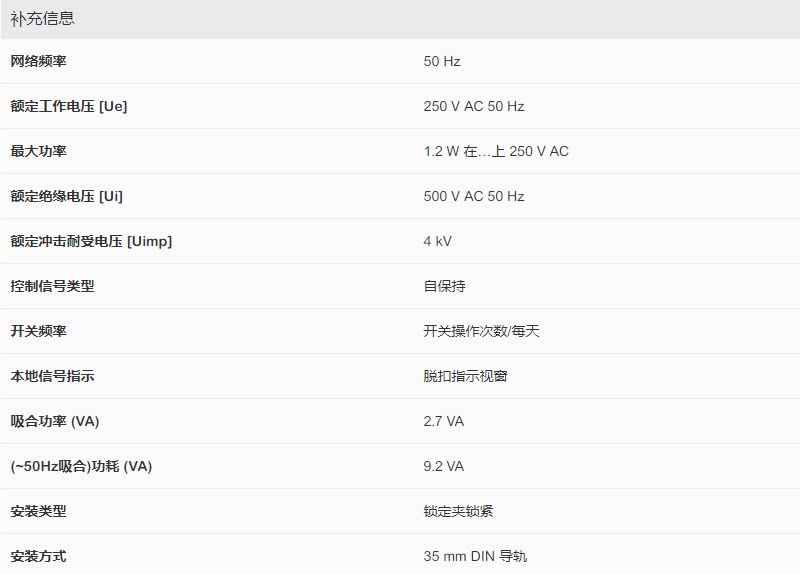Click the 网络频率 row label

click(x=38, y=61)
